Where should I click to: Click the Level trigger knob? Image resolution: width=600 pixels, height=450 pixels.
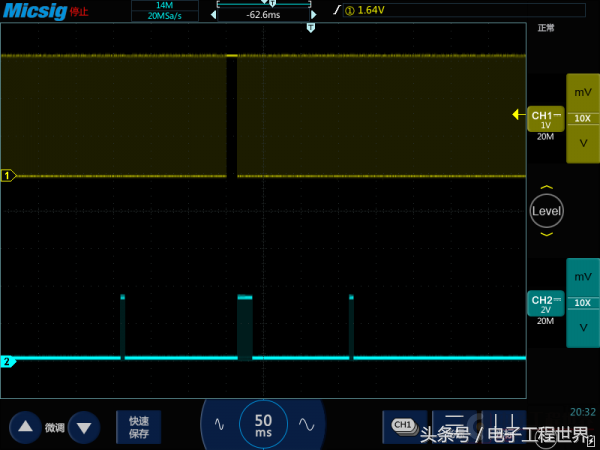(546, 211)
